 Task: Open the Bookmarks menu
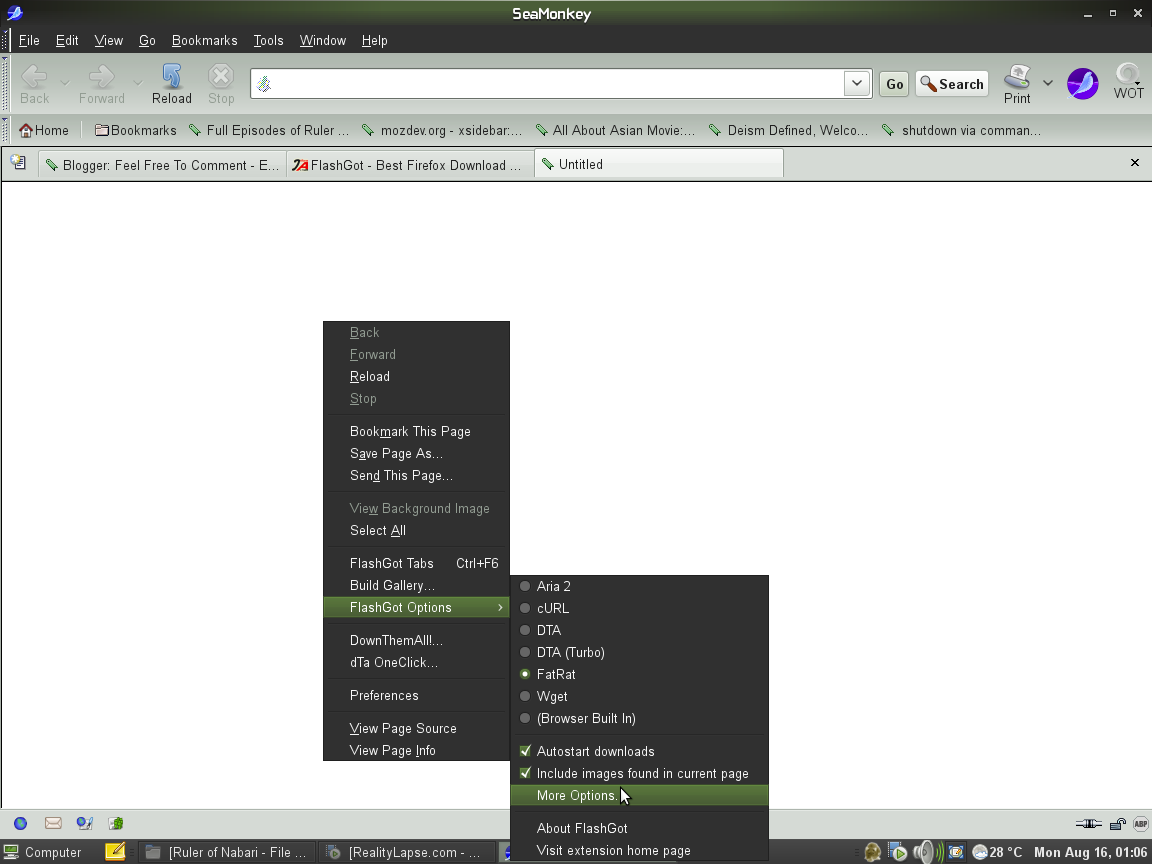coord(204,40)
